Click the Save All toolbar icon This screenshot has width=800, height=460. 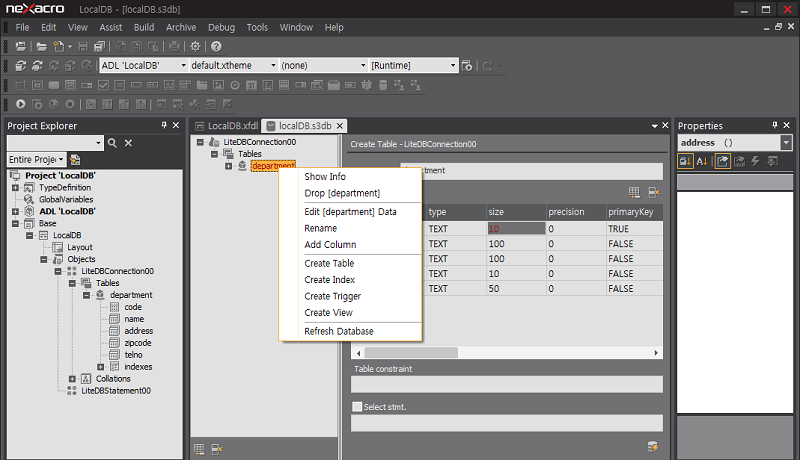click(99, 46)
